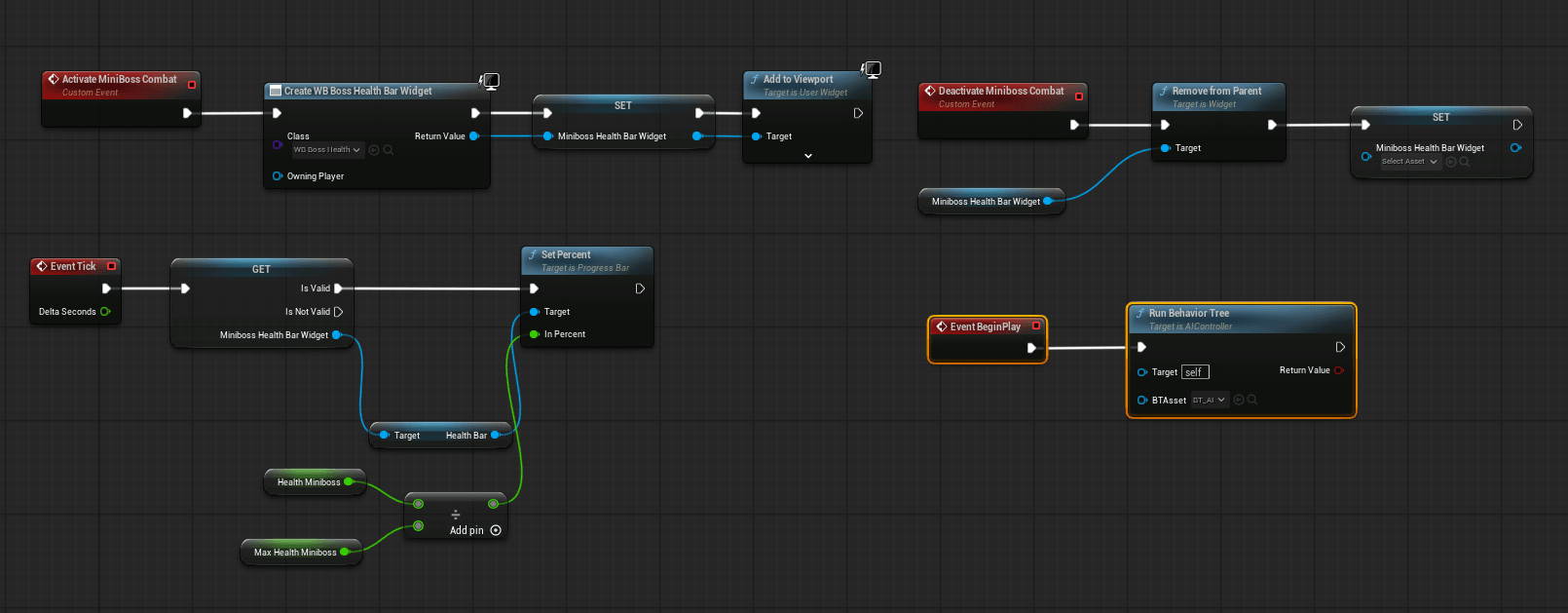The image size is (1568, 613).
Task: Click Event Tick's red delegate pin
Action: (x=112, y=266)
